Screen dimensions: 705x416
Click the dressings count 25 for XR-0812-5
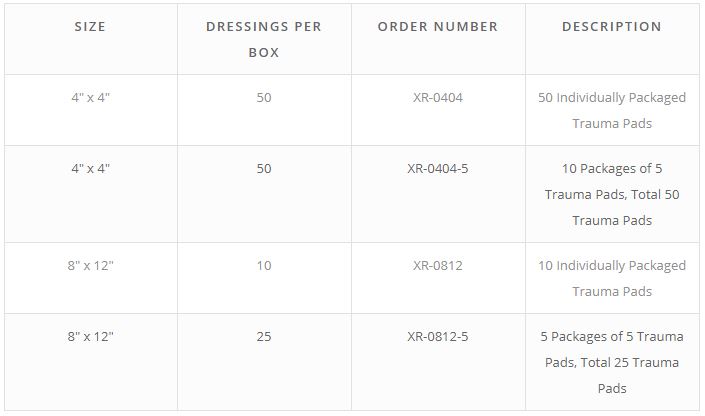coord(263,337)
